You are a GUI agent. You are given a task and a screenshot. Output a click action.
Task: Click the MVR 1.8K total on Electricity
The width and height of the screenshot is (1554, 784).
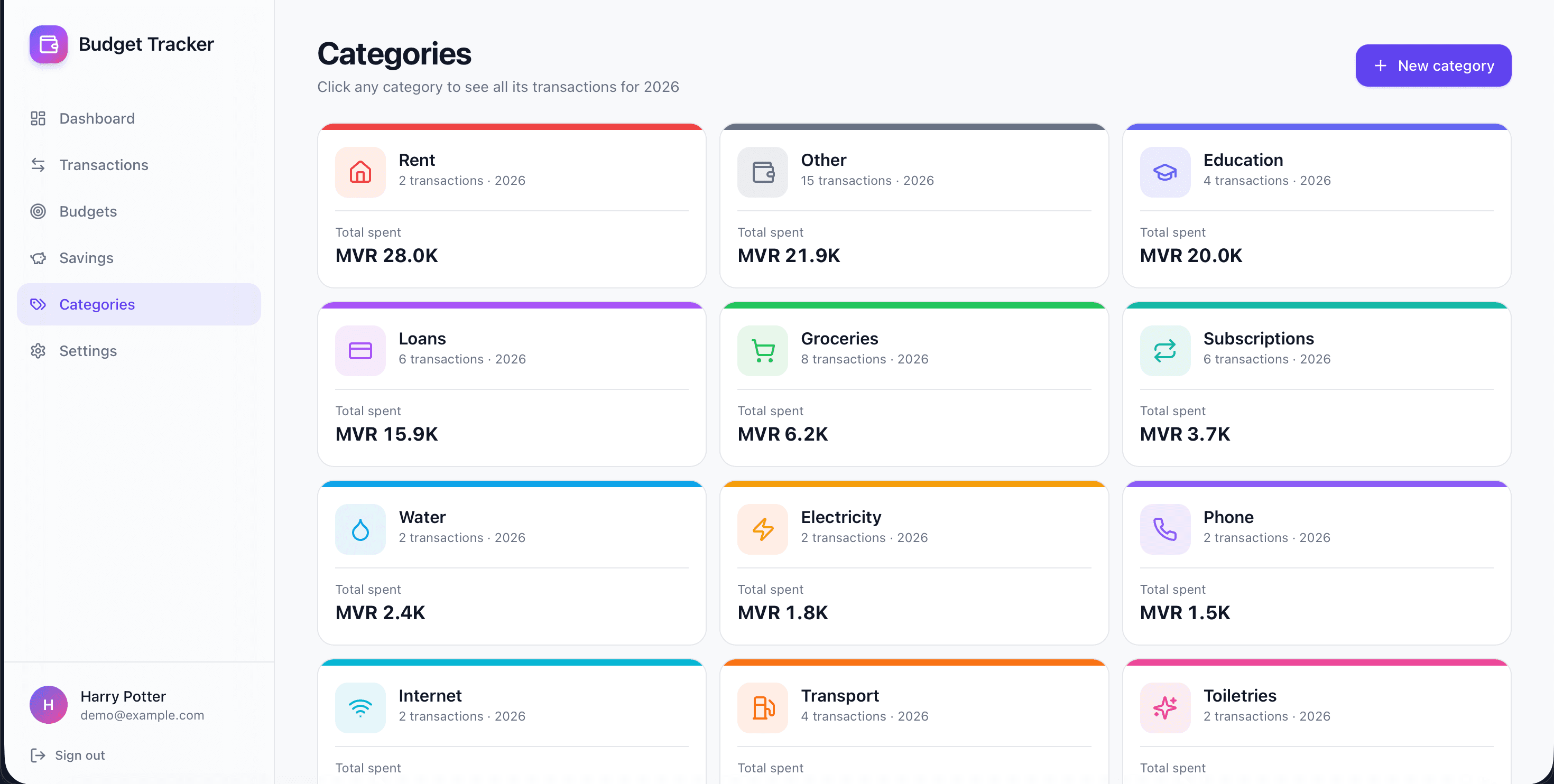[782, 612]
